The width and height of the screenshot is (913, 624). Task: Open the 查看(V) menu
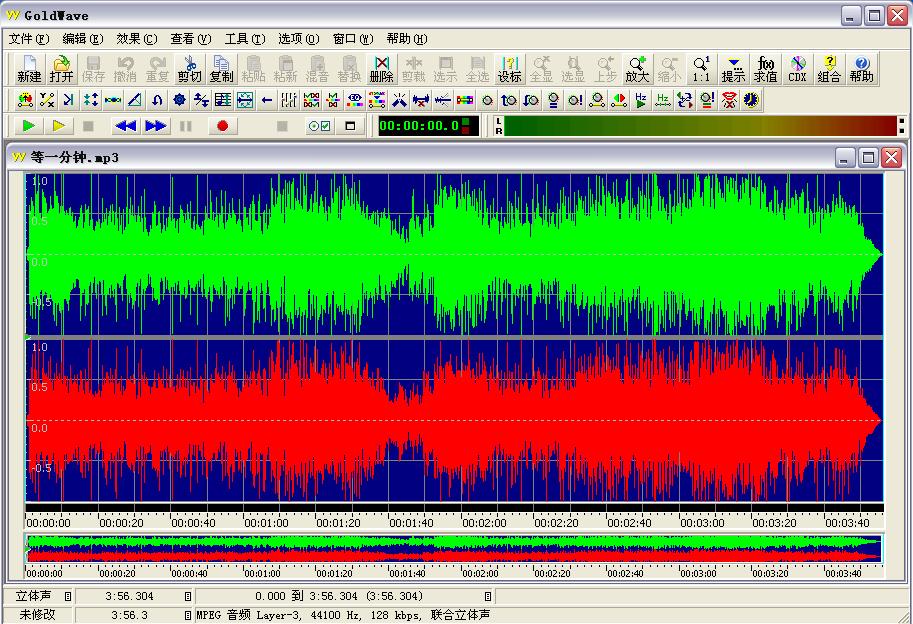point(190,39)
